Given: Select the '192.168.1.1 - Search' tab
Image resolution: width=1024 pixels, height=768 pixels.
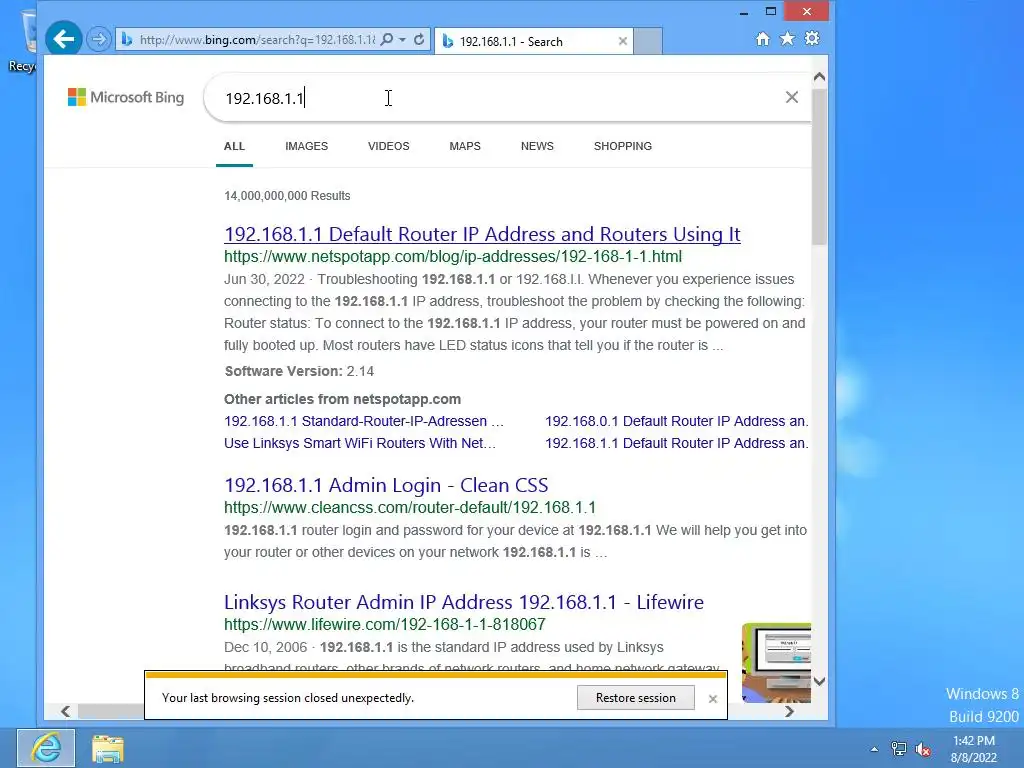Looking at the screenshot, I should click(534, 41).
